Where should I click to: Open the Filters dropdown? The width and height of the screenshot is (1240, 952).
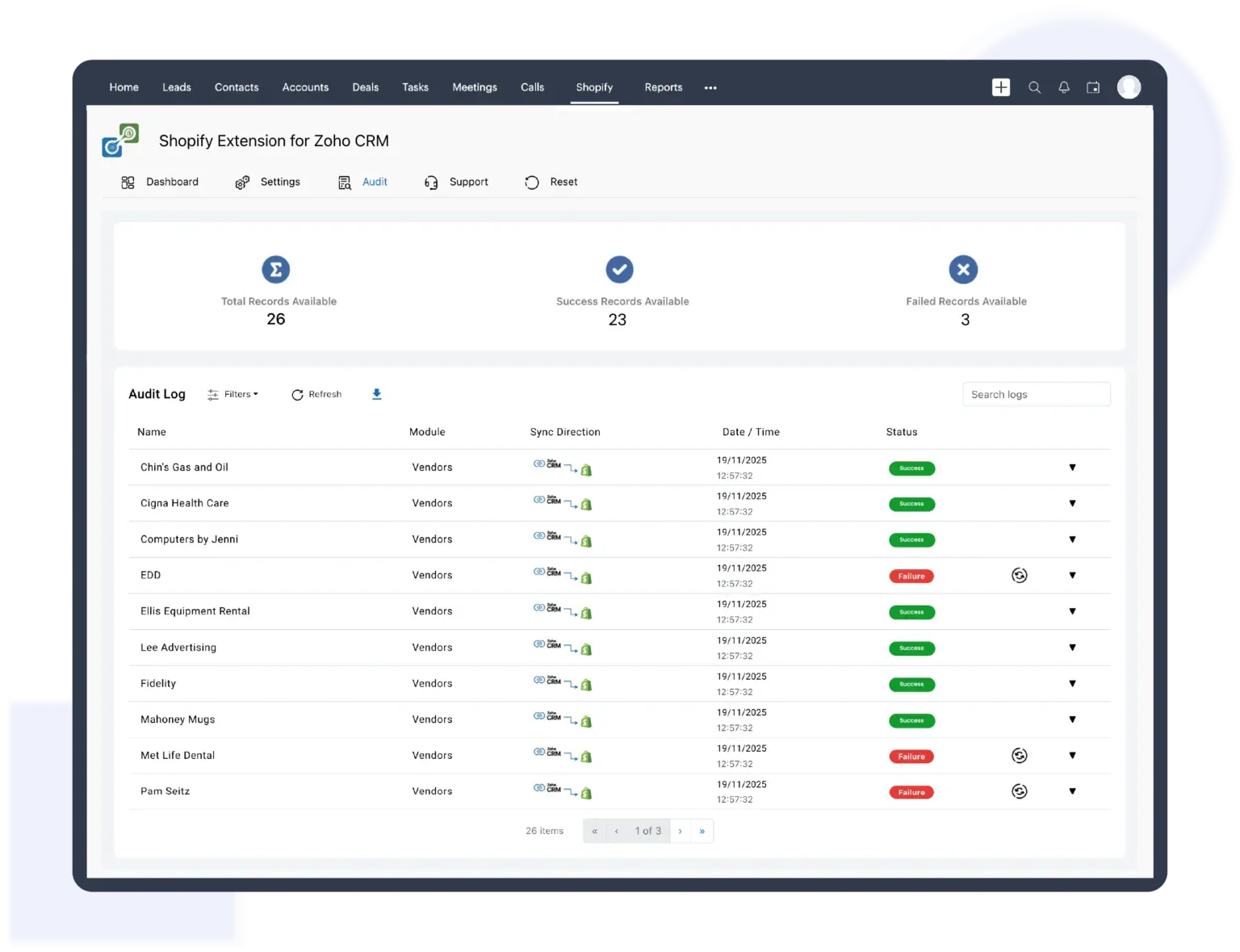coord(232,394)
